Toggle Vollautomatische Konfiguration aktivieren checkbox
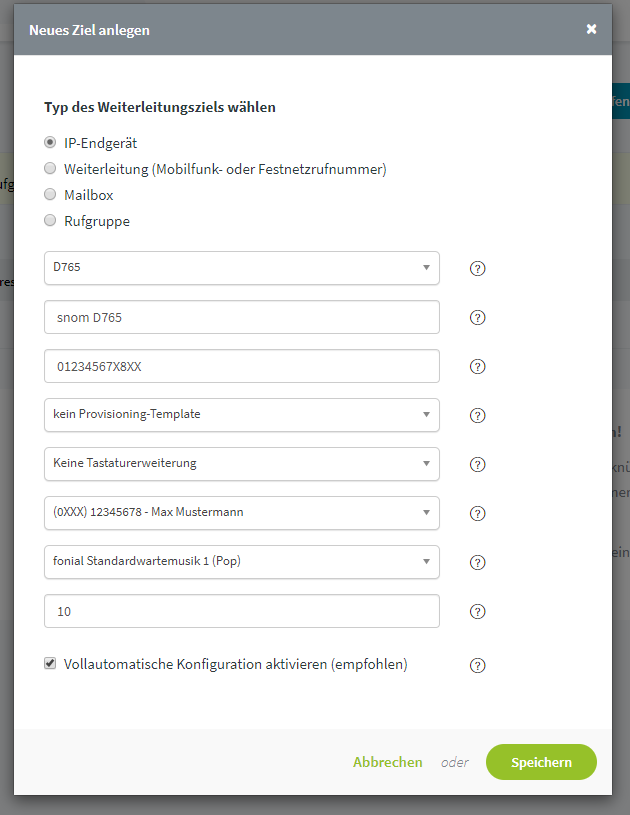This screenshot has height=815, width=630. pyautogui.click(x=50, y=663)
